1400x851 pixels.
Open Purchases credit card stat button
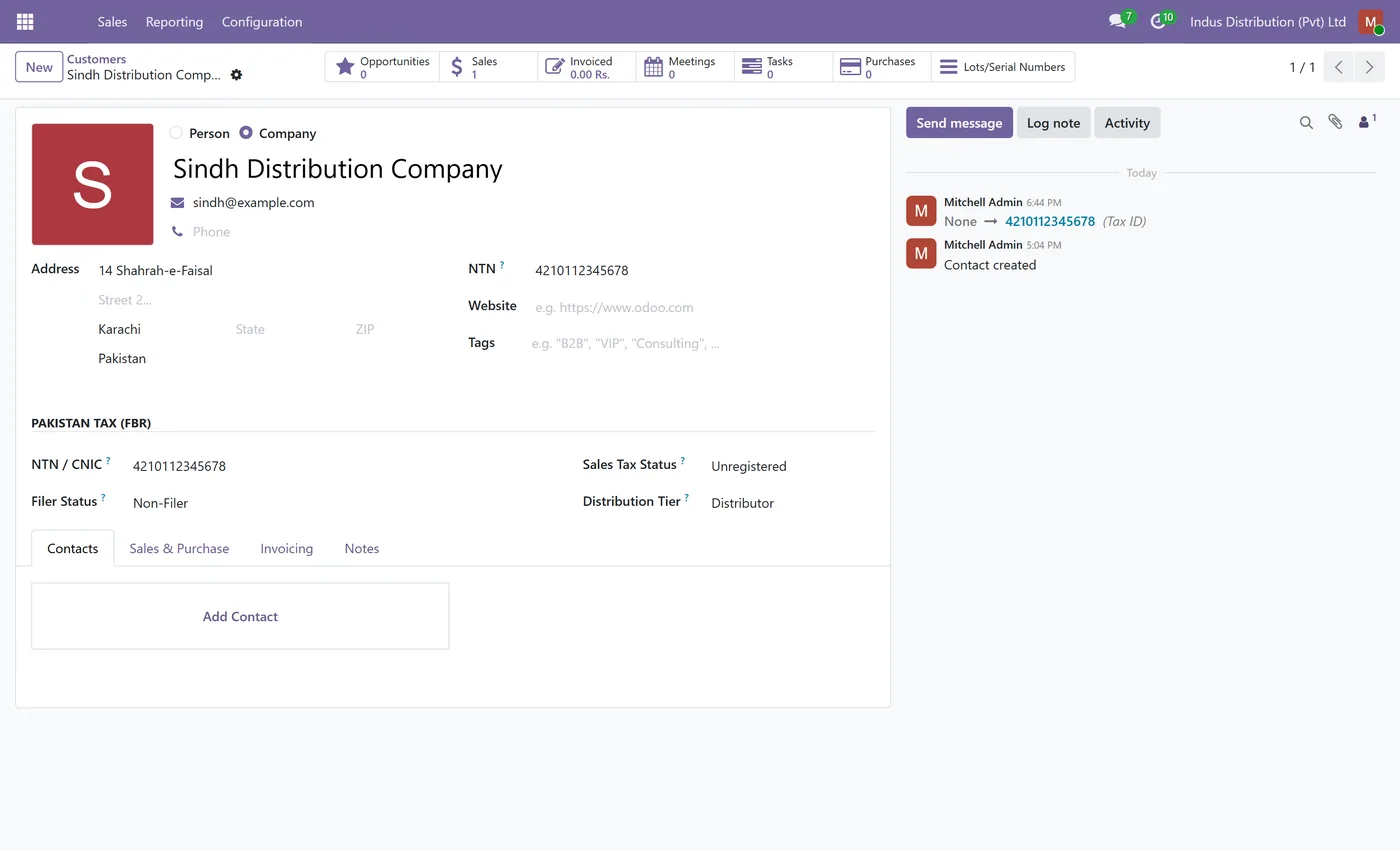pos(880,67)
